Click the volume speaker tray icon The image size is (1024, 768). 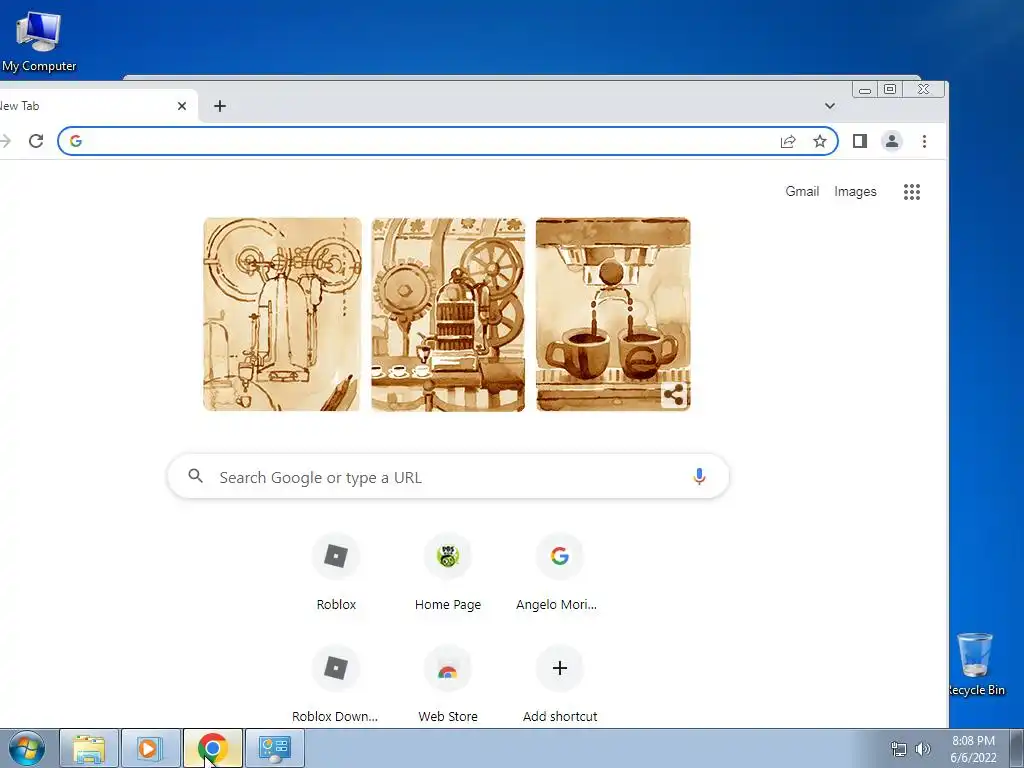pos(922,749)
